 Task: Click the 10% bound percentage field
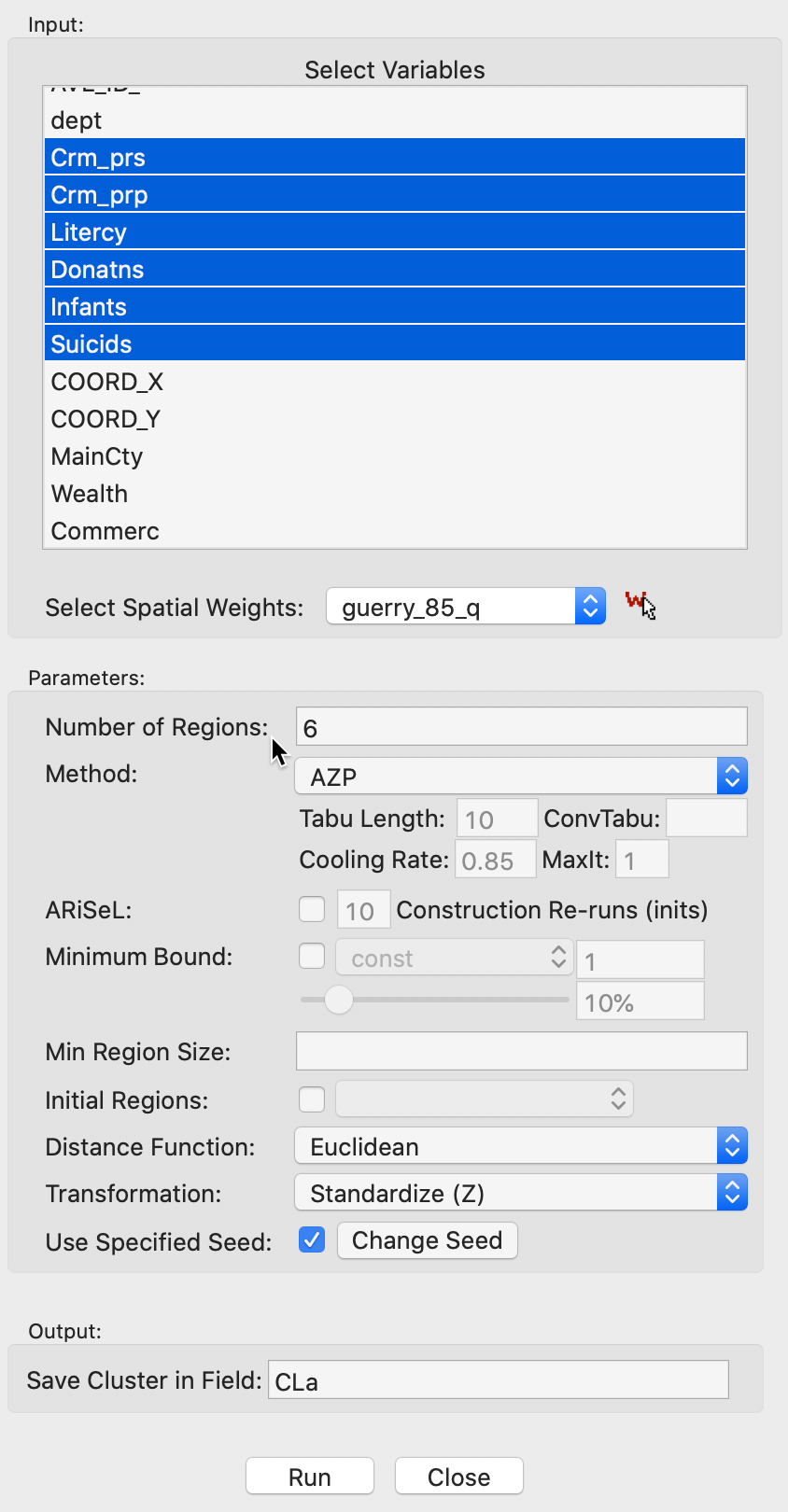pyautogui.click(x=640, y=1001)
